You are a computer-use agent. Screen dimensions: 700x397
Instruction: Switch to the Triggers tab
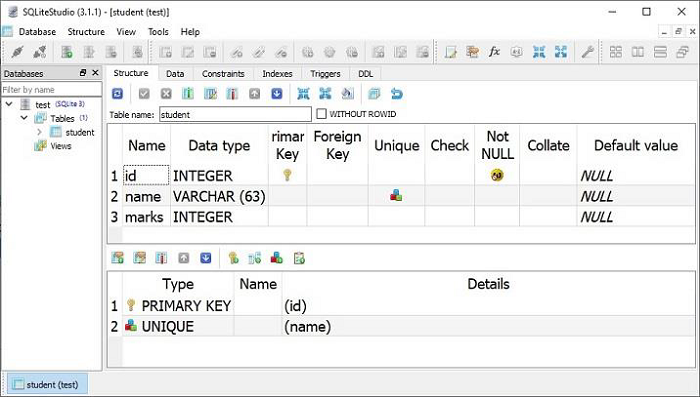coord(325,74)
